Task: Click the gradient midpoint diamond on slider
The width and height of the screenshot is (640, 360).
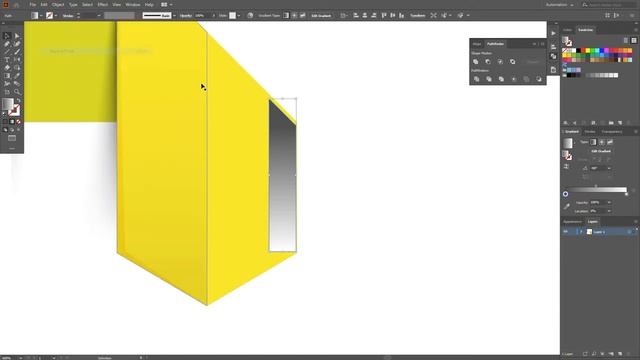Action: 596,186
